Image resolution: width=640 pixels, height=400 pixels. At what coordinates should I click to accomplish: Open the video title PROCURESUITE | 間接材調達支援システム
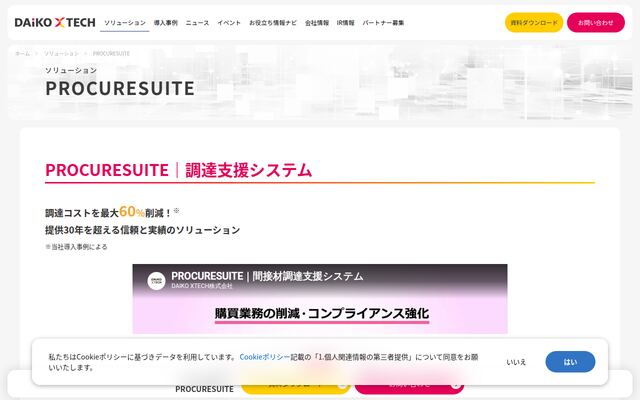pos(267,276)
